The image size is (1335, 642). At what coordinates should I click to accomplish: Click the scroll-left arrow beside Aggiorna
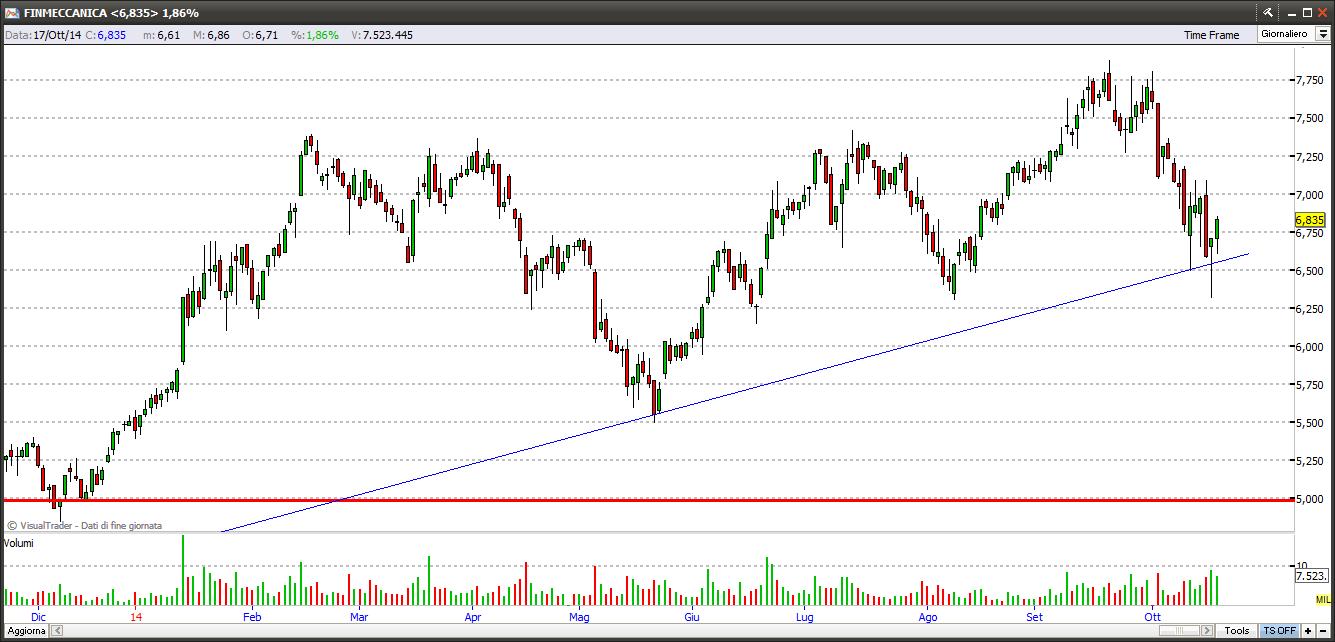[x=56, y=631]
